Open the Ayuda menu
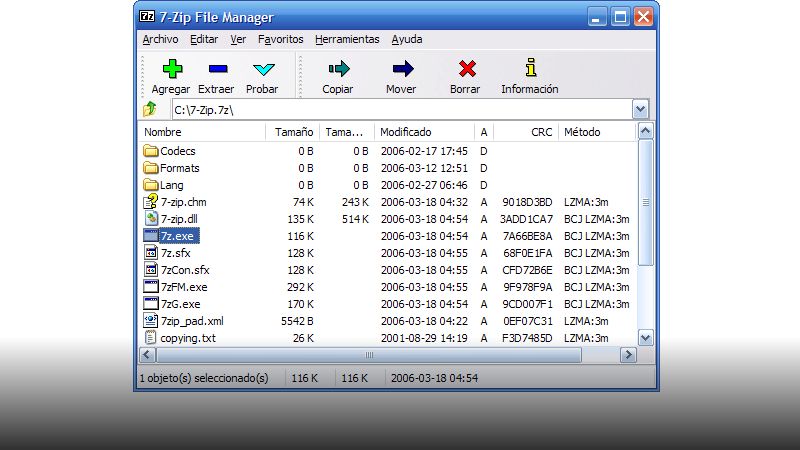Image resolution: width=800 pixels, height=450 pixels. 407,39
